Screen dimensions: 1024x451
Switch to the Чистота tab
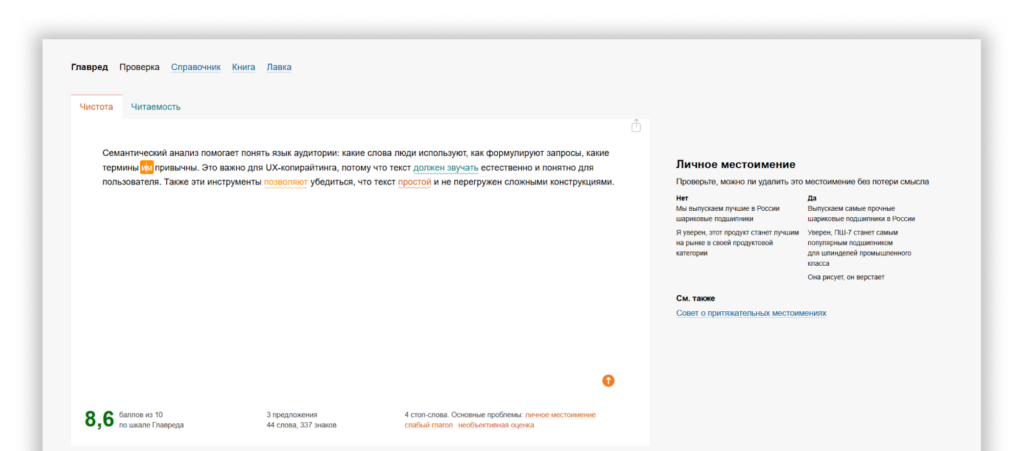96,106
